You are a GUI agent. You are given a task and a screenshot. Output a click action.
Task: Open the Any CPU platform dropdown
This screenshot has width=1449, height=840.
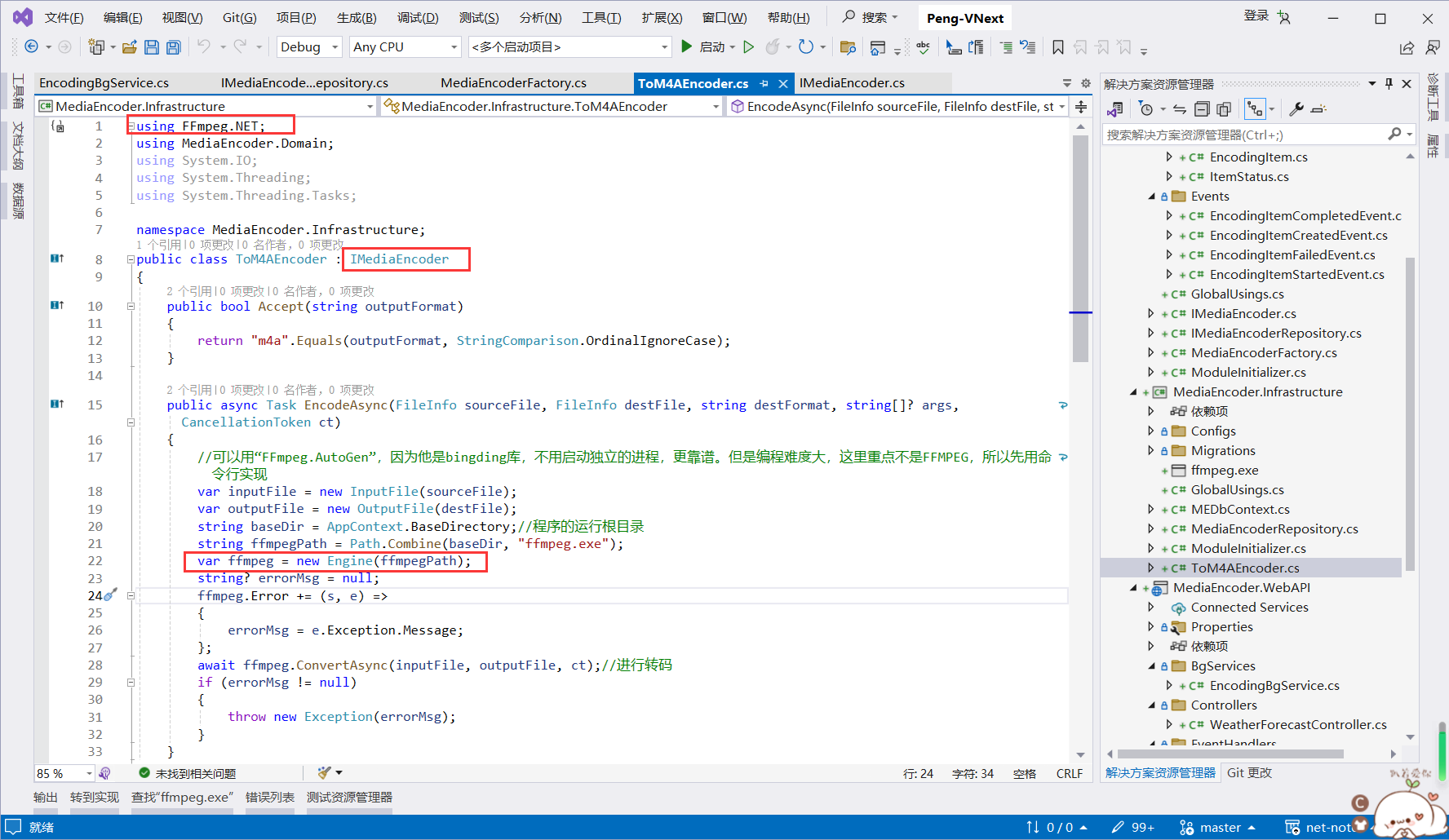tap(405, 47)
